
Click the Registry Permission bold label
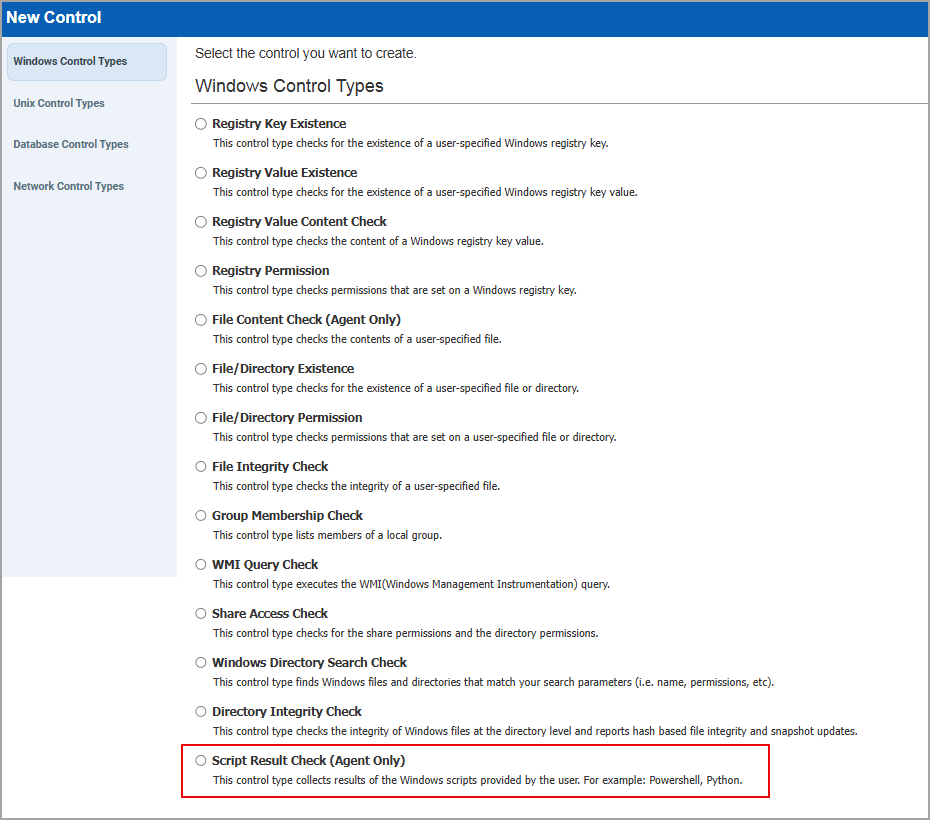[x=270, y=270]
